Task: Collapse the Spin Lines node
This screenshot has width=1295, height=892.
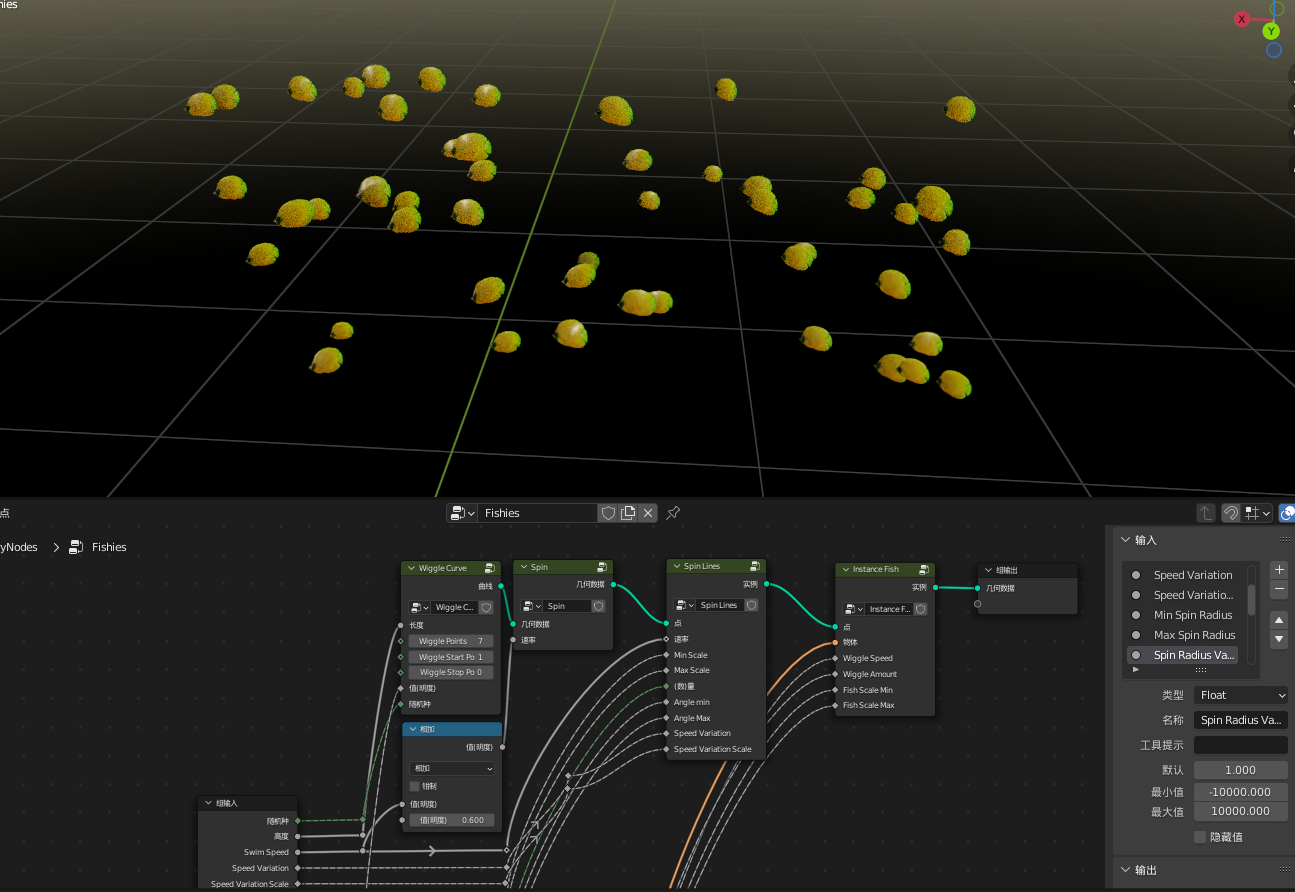Action: [x=675, y=566]
